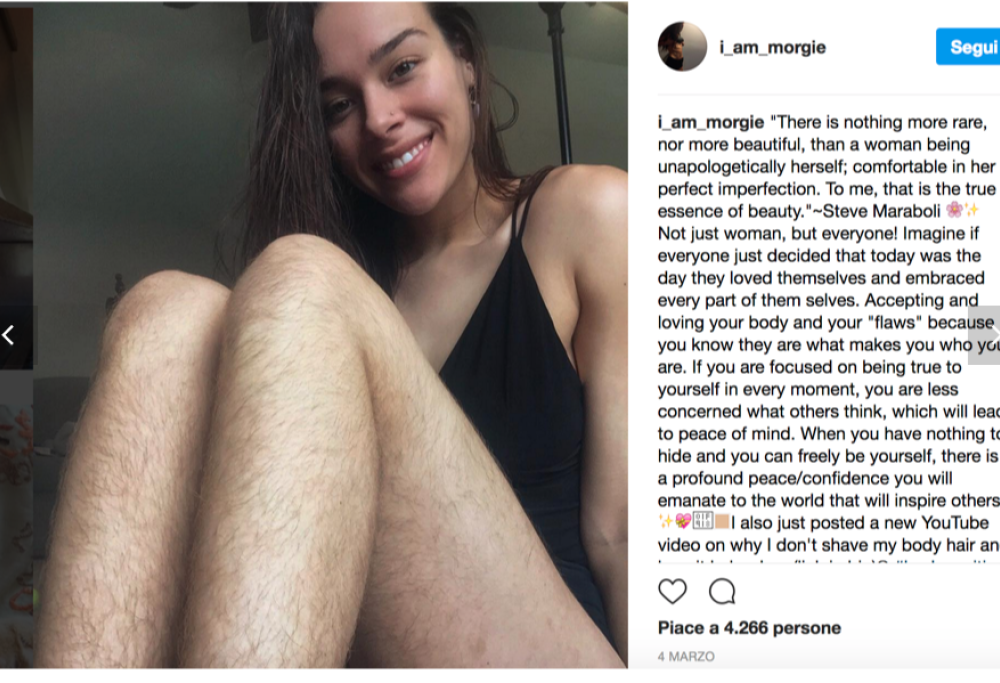
Task: Click the sparkling heart emoji in the caption
Action: (x=684, y=522)
